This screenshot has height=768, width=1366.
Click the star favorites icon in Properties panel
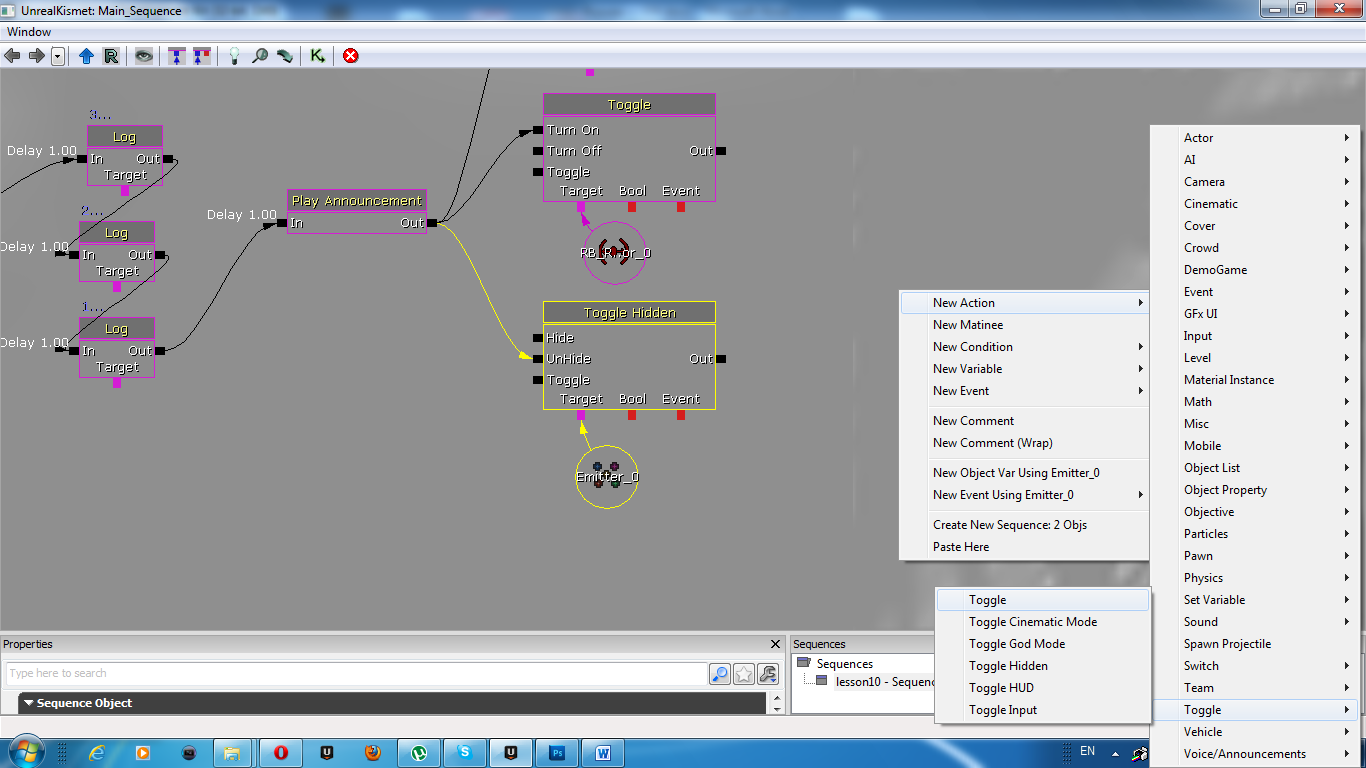[744, 674]
